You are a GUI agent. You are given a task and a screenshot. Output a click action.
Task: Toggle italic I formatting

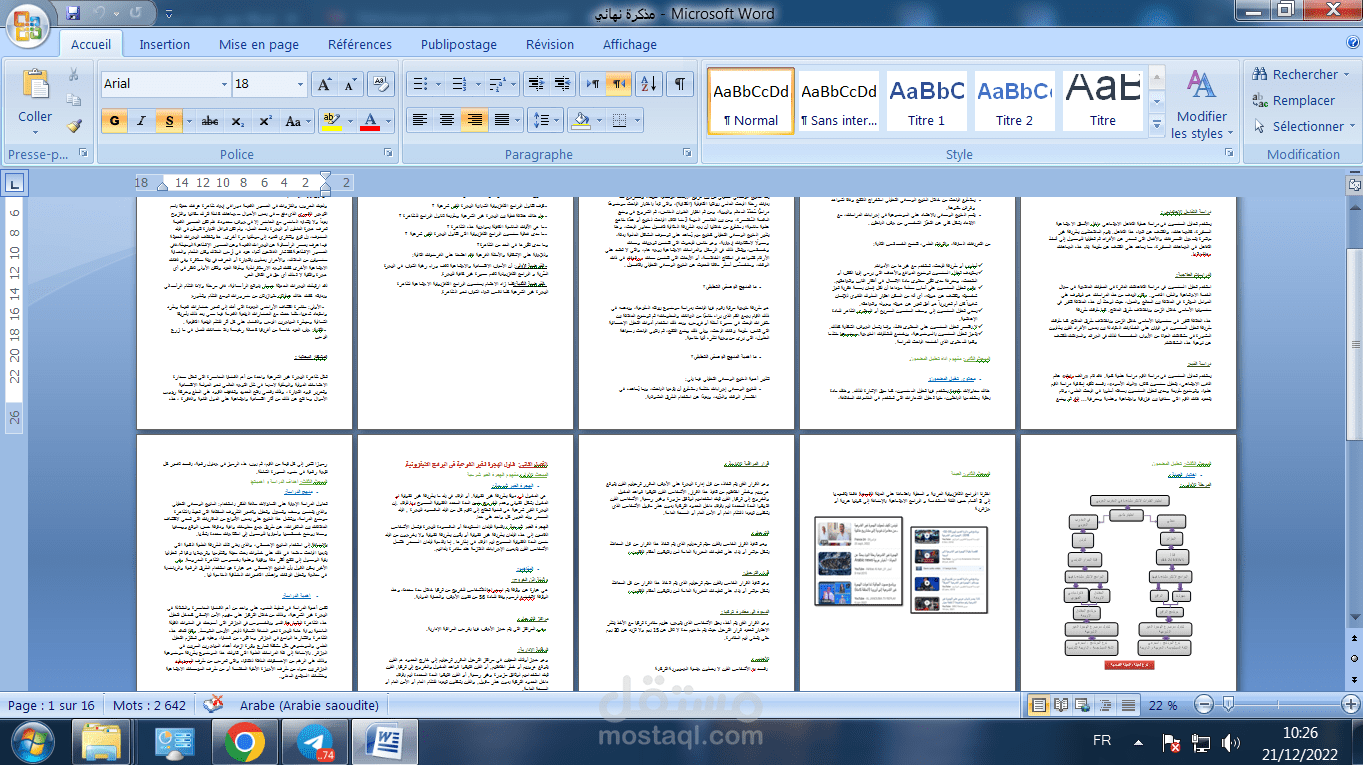141,121
